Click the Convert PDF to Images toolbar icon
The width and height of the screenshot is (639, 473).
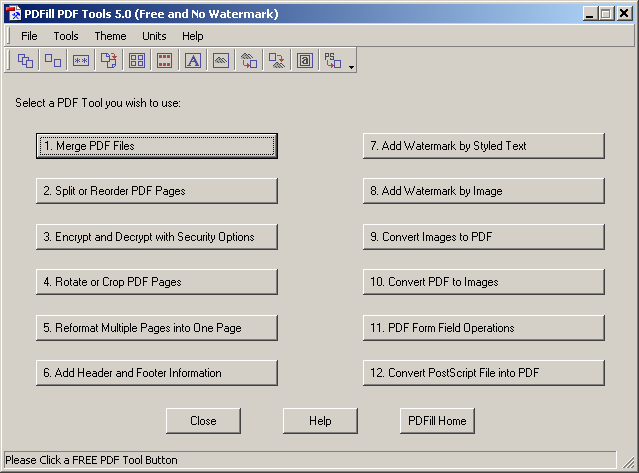tap(277, 61)
